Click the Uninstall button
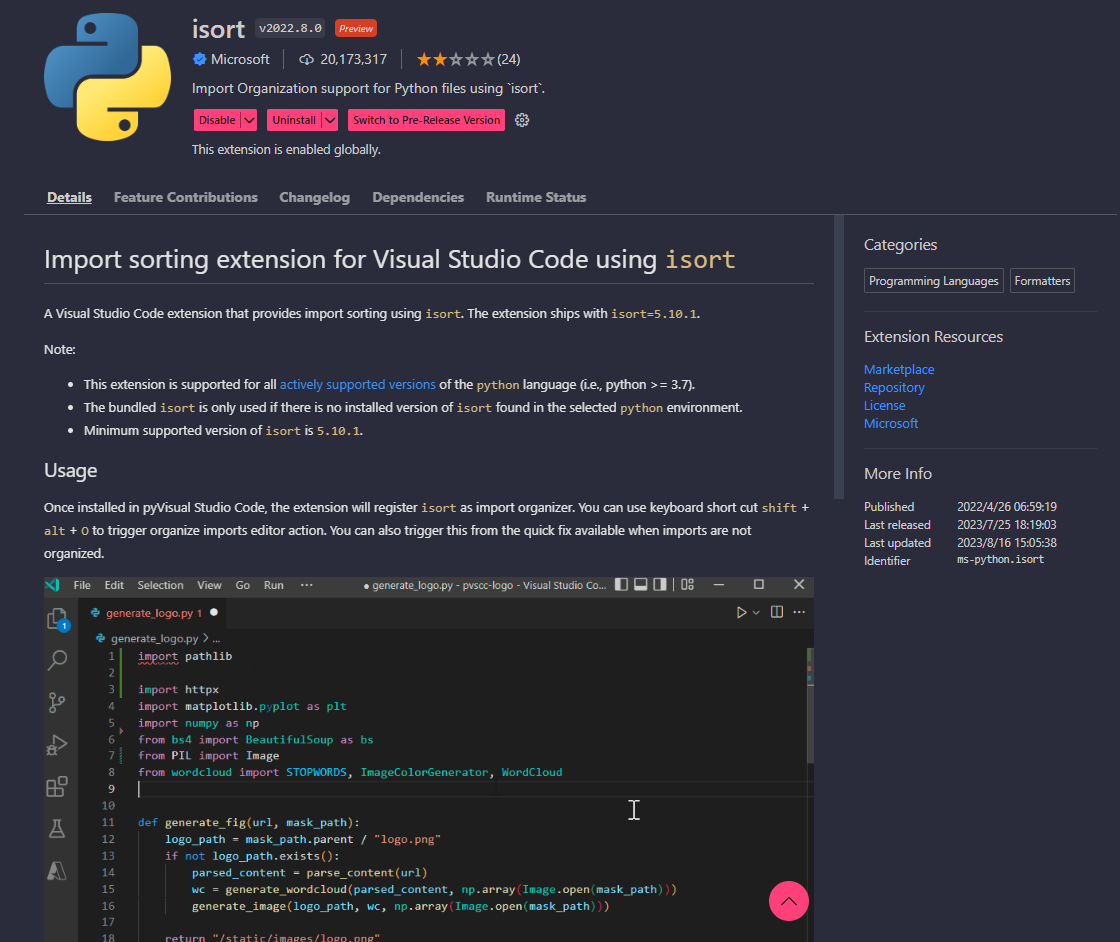1120x942 pixels. (294, 120)
